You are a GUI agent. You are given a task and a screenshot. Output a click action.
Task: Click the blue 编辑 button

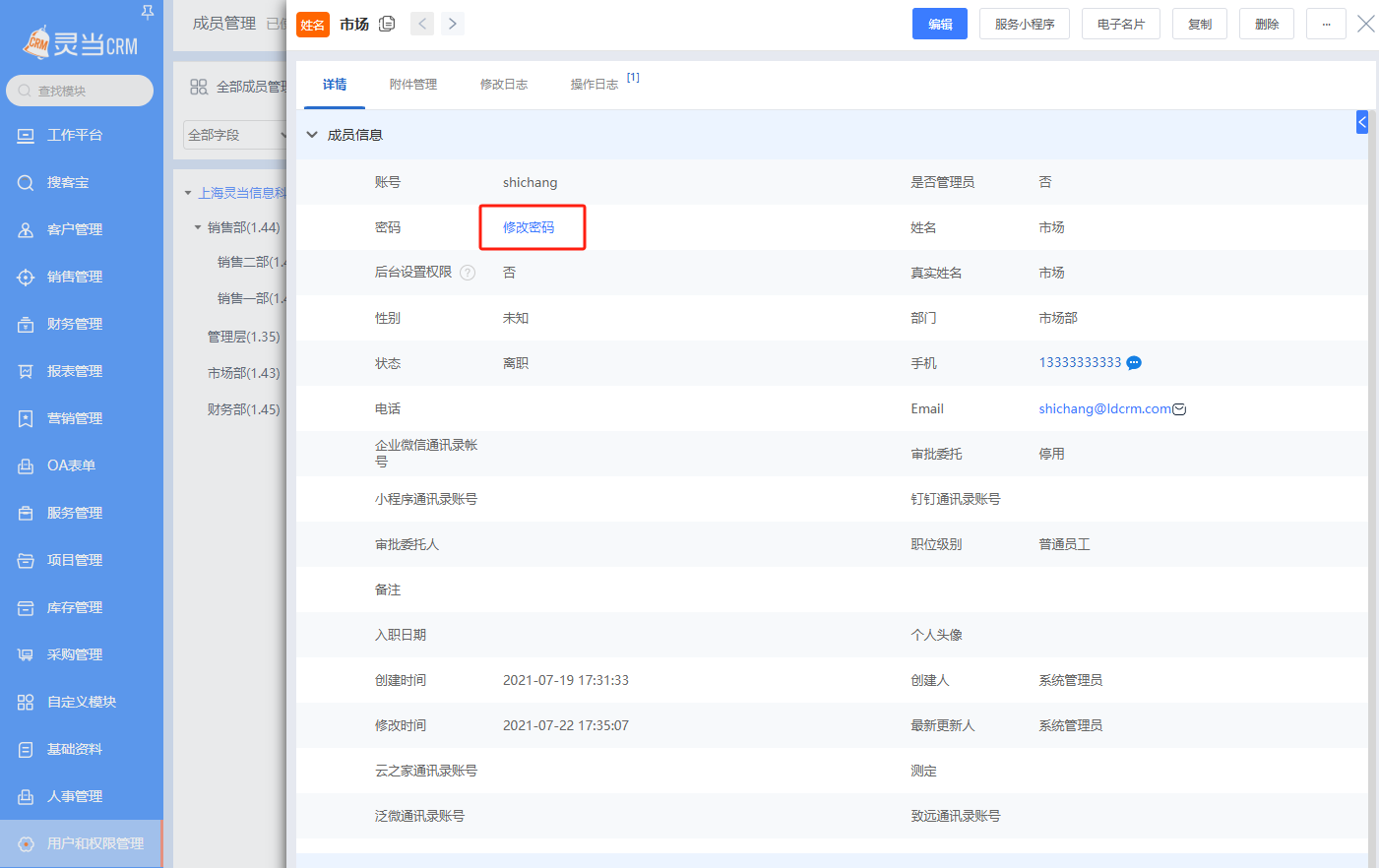pos(939,24)
